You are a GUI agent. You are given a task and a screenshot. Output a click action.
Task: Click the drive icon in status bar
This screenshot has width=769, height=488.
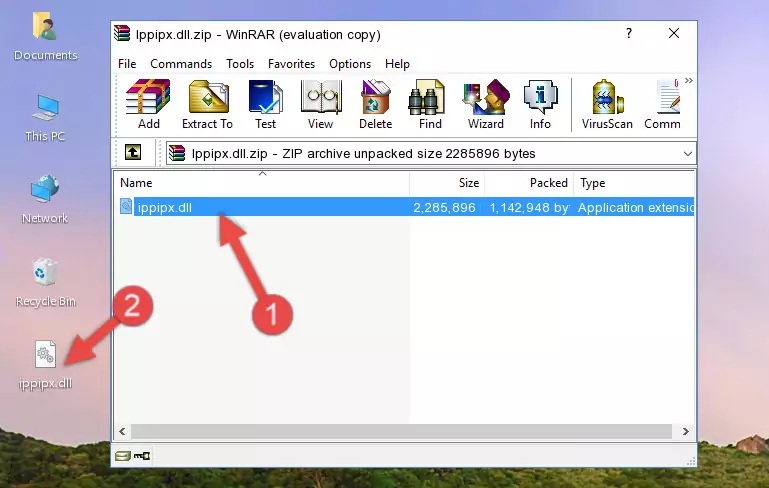[x=123, y=456]
